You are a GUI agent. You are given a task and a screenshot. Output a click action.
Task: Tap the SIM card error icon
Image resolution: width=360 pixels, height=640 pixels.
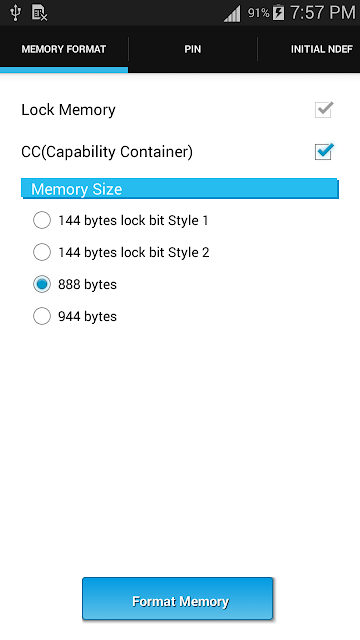coord(40,13)
